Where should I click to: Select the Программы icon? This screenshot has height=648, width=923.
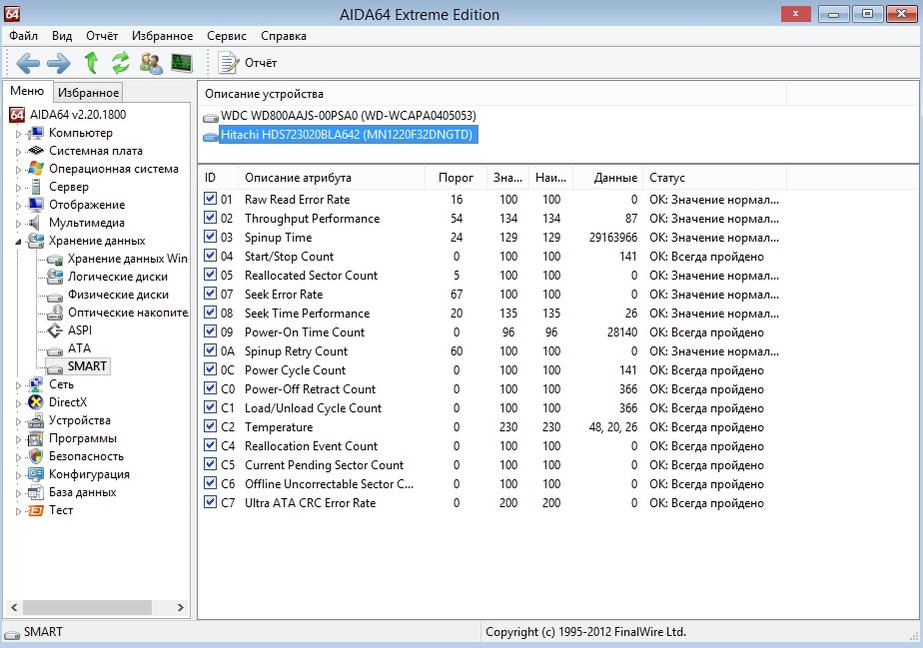pyautogui.click(x=36, y=438)
